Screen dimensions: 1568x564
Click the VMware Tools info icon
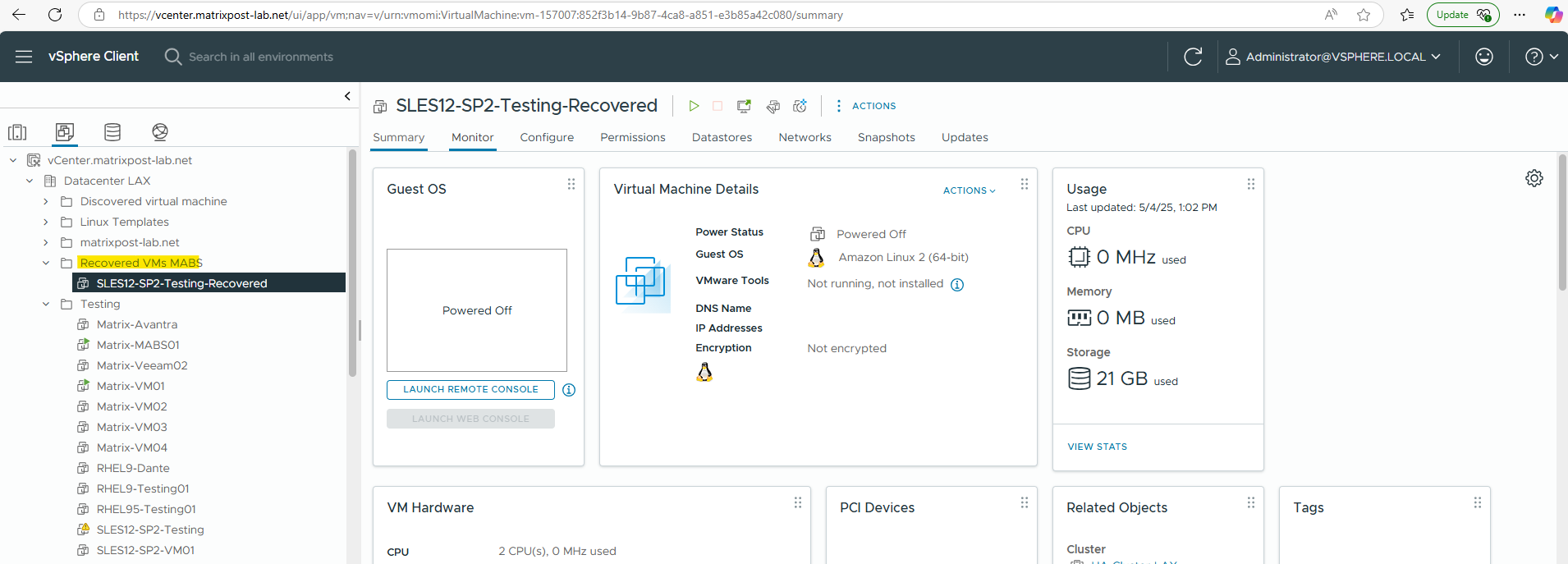957,285
